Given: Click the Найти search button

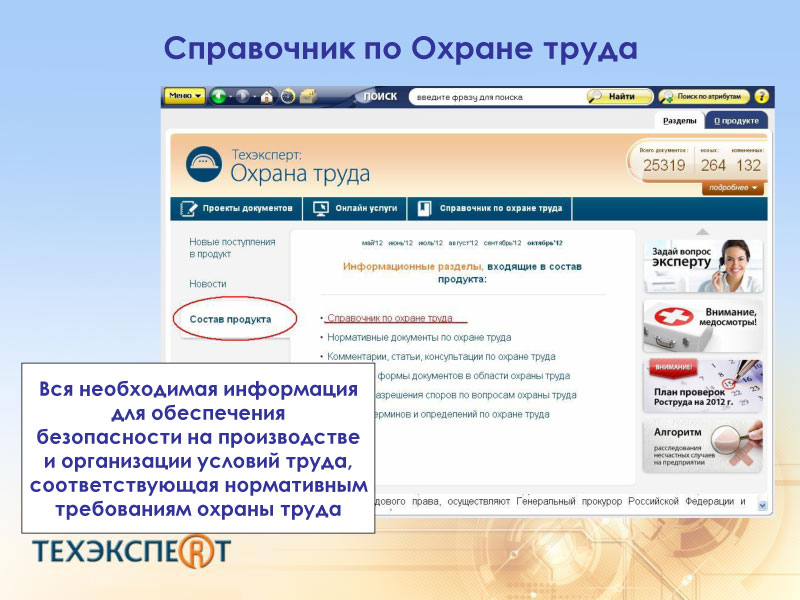Looking at the screenshot, I should tap(619, 96).
